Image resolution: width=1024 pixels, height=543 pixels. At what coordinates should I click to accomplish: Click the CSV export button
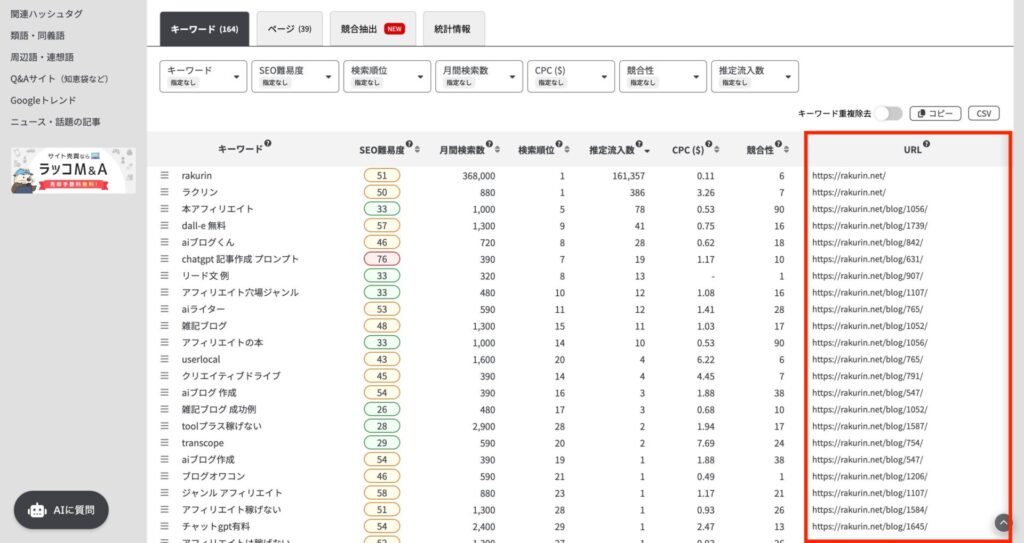[984, 113]
